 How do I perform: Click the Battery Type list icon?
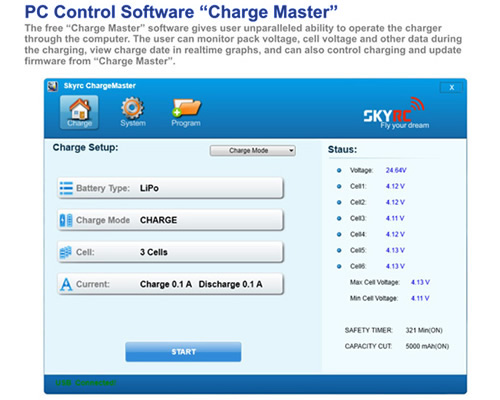click(x=66, y=188)
